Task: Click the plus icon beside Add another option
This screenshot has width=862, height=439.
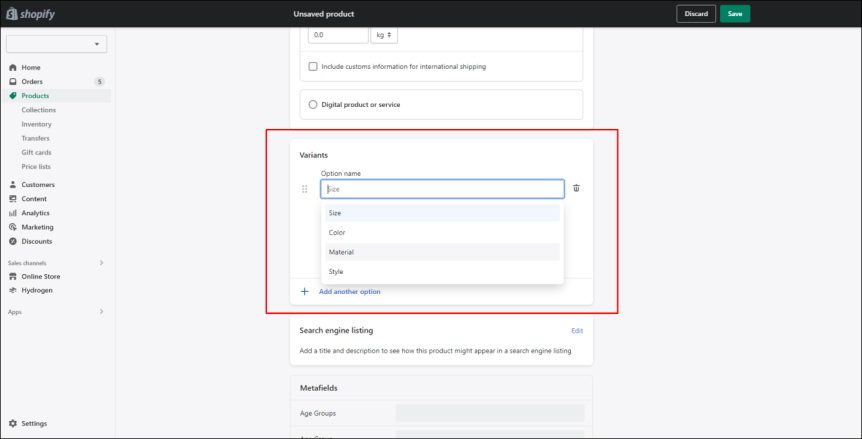Action: [x=305, y=292]
